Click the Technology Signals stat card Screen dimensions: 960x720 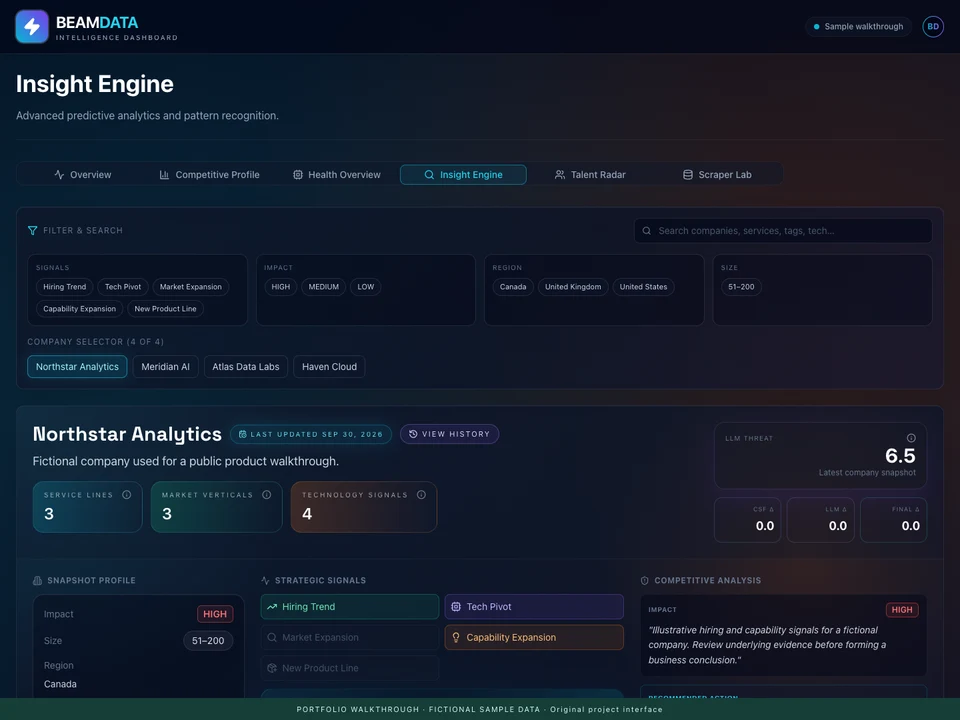coord(364,507)
